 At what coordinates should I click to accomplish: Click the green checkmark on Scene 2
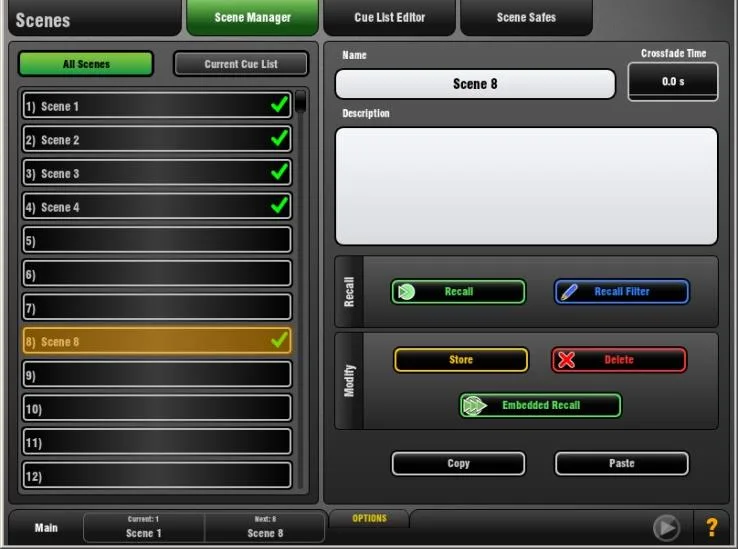coord(280,138)
